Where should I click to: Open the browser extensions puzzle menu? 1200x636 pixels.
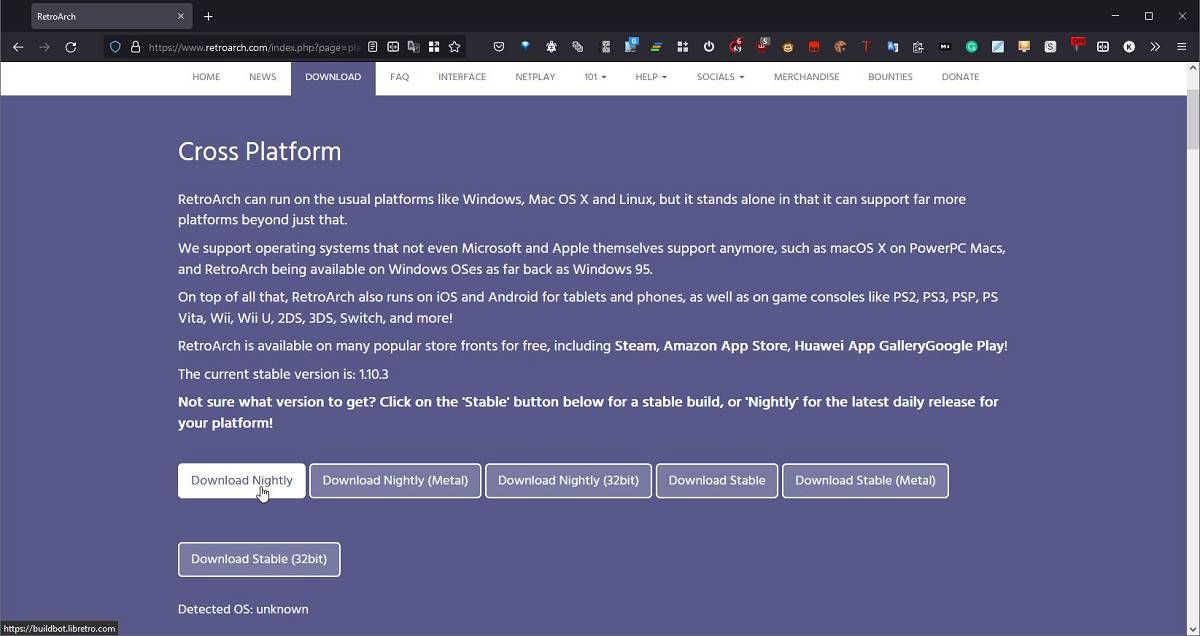(x=683, y=46)
